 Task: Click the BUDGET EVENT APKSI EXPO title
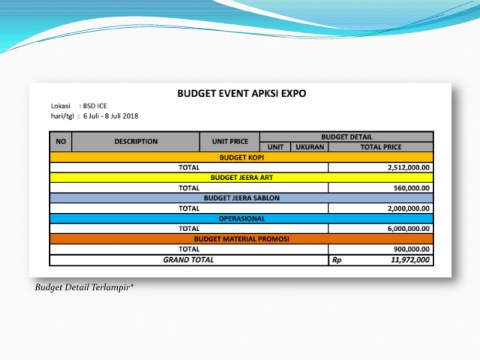tap(242, 93)
